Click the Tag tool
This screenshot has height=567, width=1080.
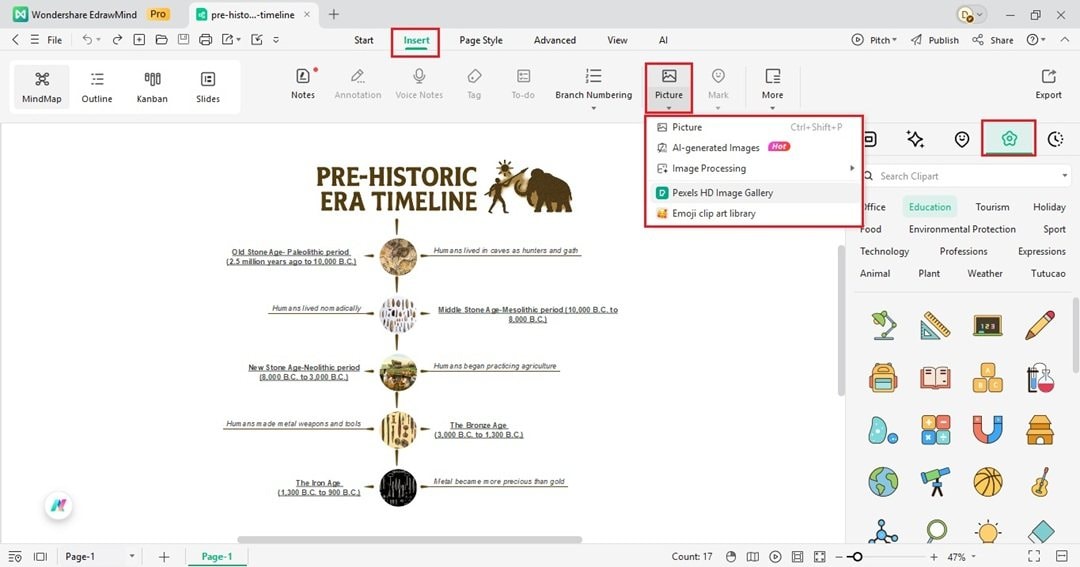click(x=474, y=84)
